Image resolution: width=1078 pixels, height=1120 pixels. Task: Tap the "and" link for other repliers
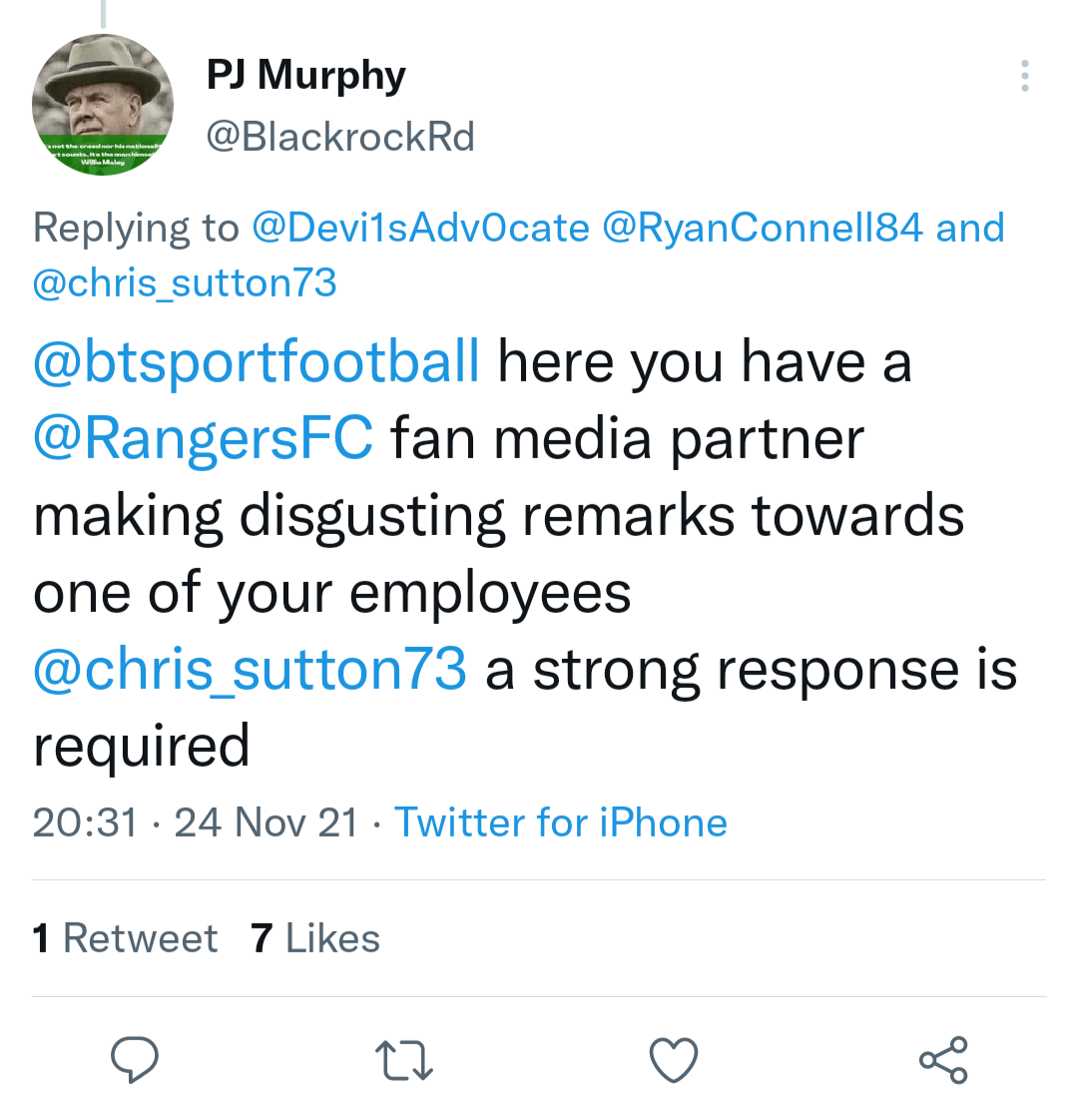pyautogui.click(x=970, y=229)
